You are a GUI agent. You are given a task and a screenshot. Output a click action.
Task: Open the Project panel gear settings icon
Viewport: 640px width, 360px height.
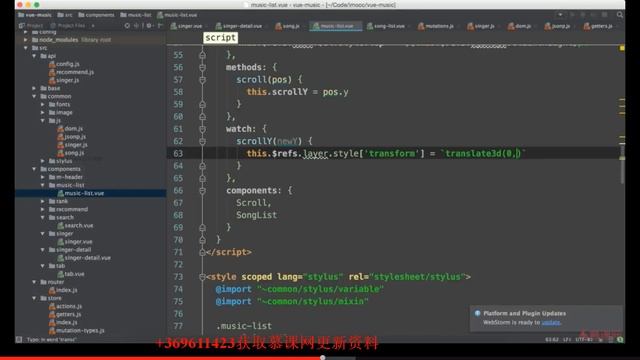tap(149, 26)
